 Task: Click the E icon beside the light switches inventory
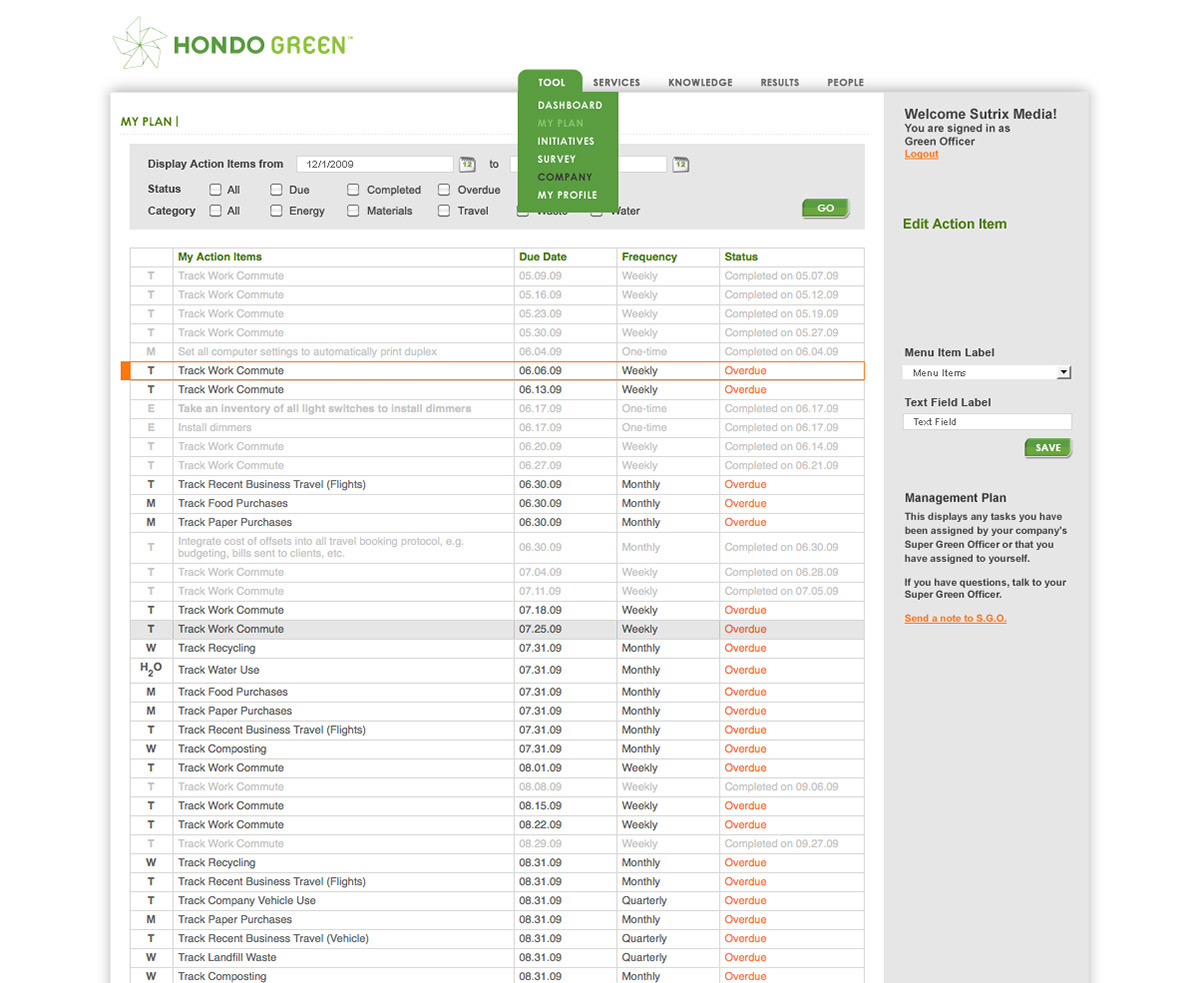151,409
